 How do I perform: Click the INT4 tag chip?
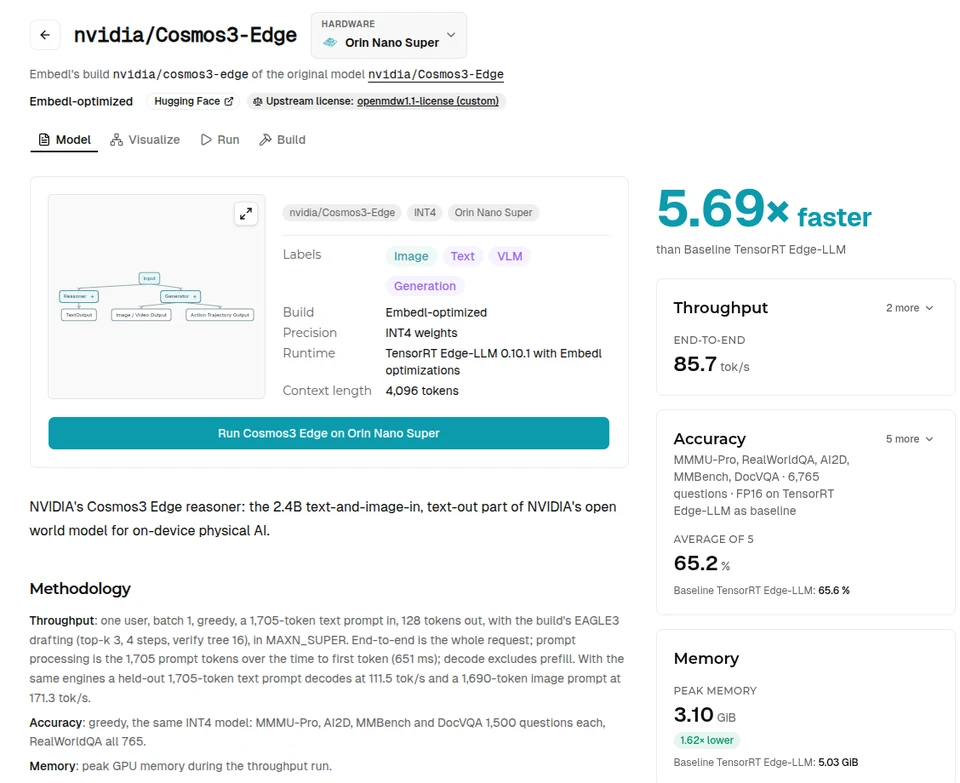425,212
